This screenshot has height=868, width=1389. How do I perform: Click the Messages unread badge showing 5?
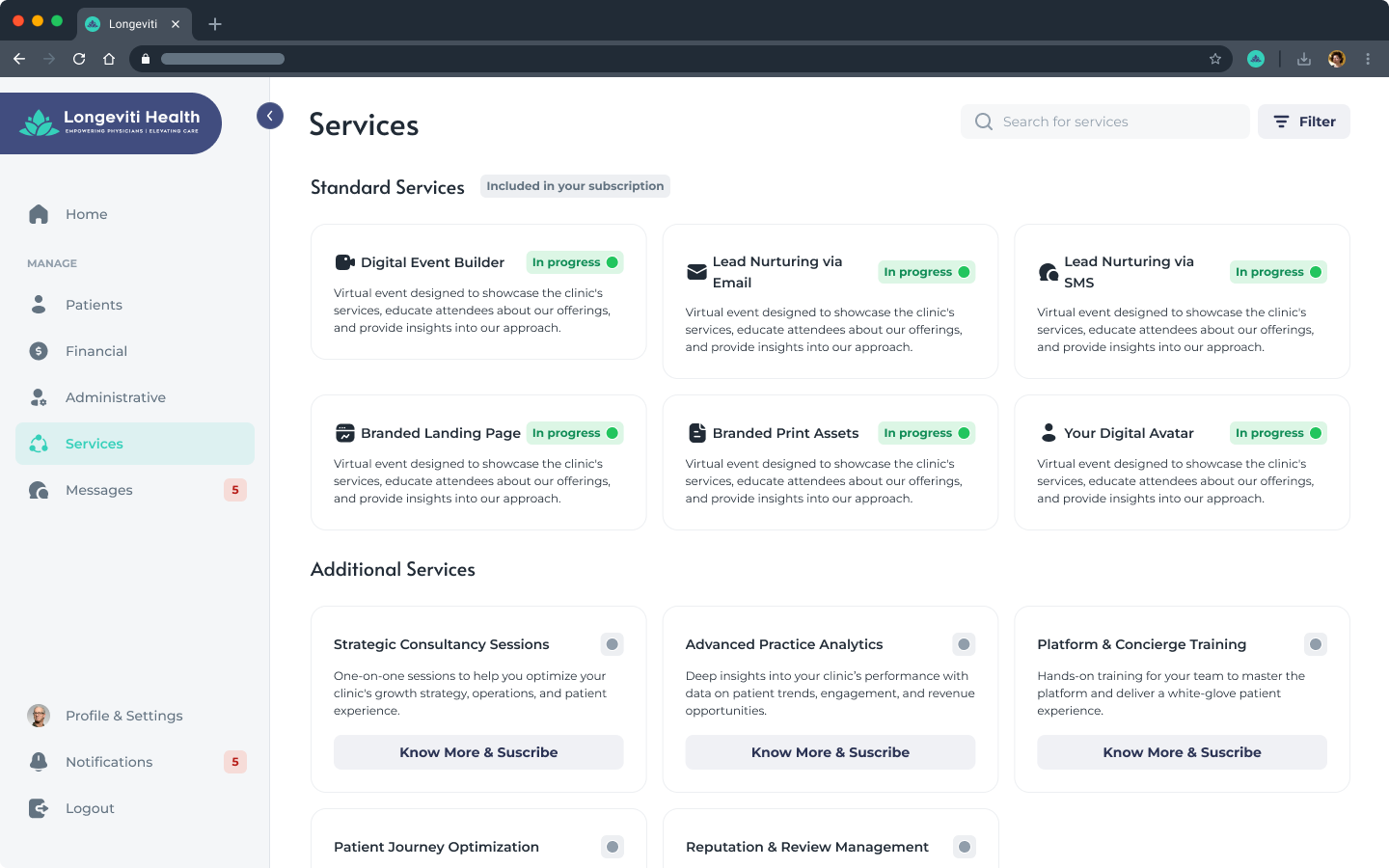(x=235, y=490)
